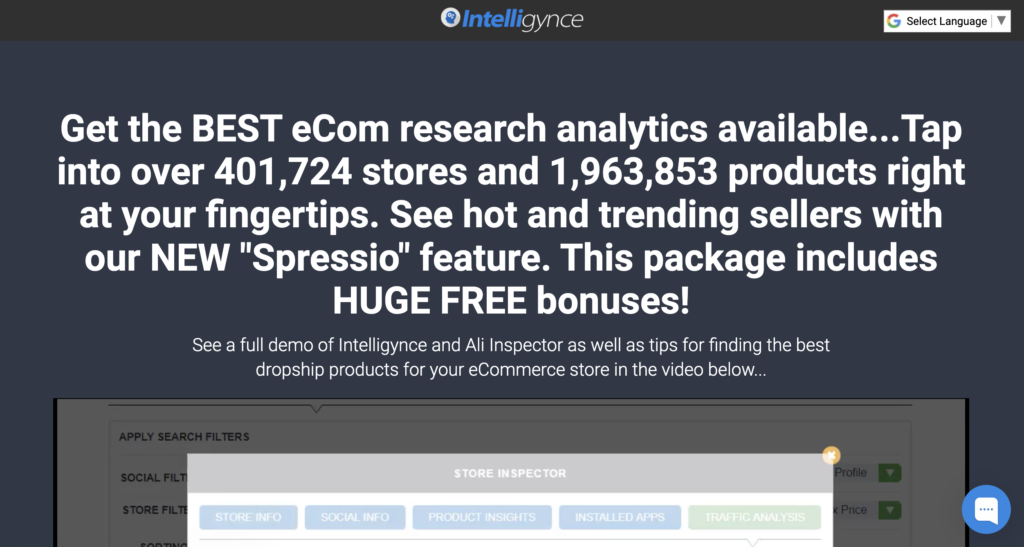Click the main headline about eCom analytics
The width and height of the screenshot is (1024, 547).
511,214
